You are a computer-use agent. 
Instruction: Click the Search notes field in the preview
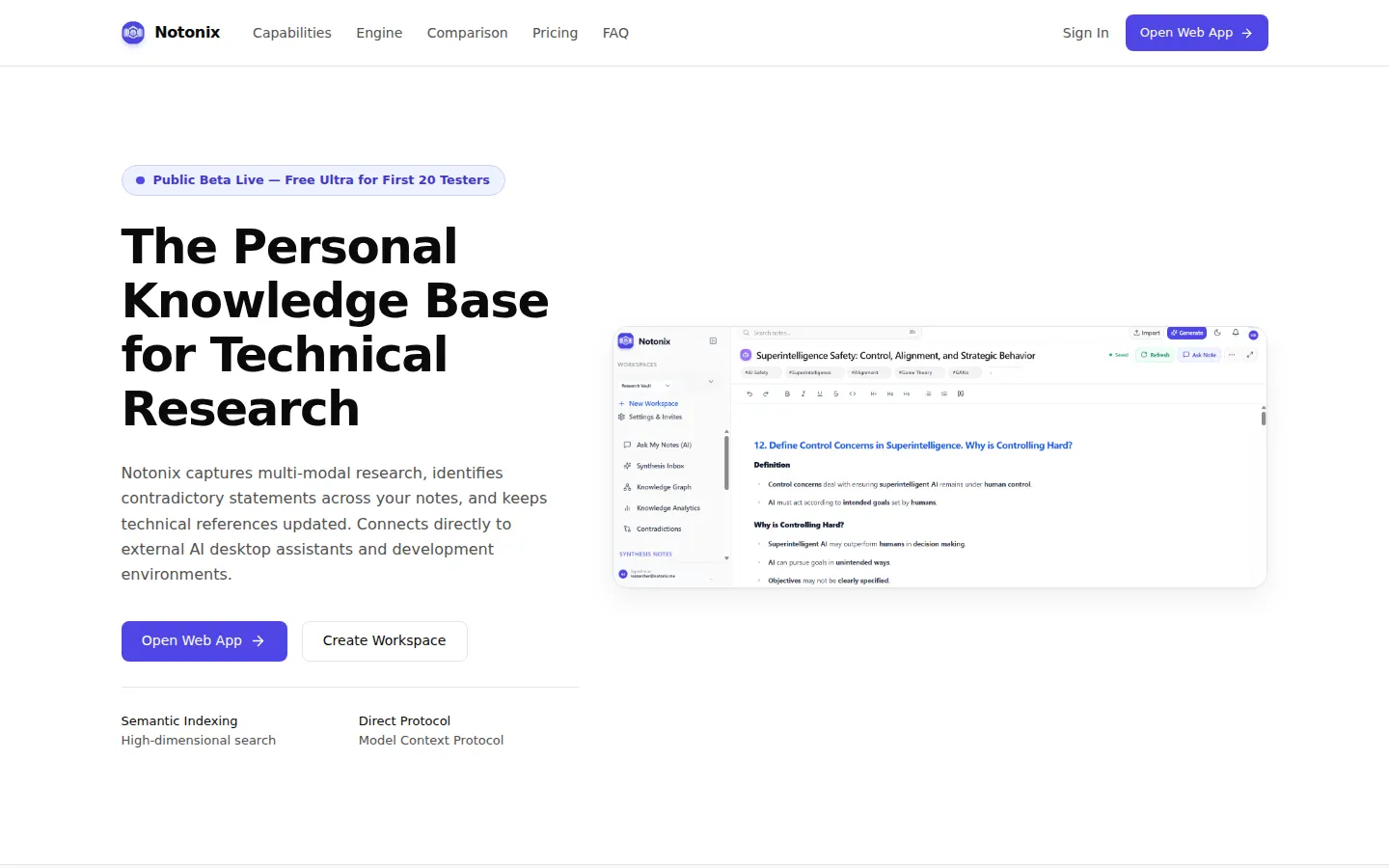coord(830,333)
